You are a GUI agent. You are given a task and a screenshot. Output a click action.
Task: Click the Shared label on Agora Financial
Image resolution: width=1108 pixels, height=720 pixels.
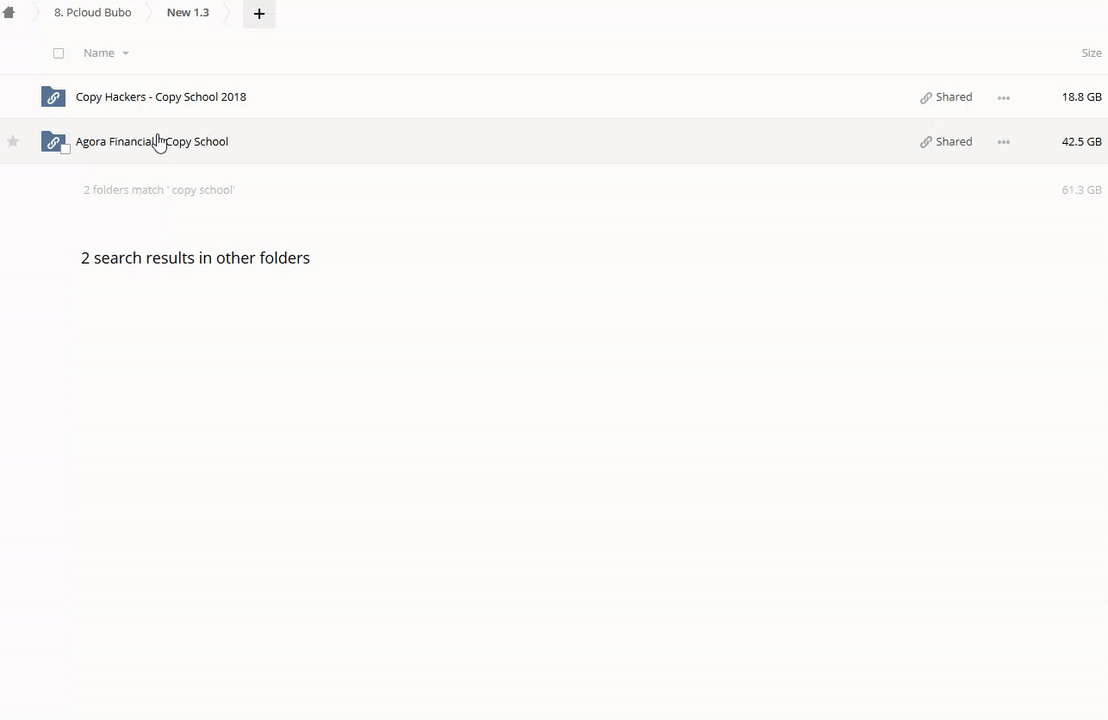[953, 142]
